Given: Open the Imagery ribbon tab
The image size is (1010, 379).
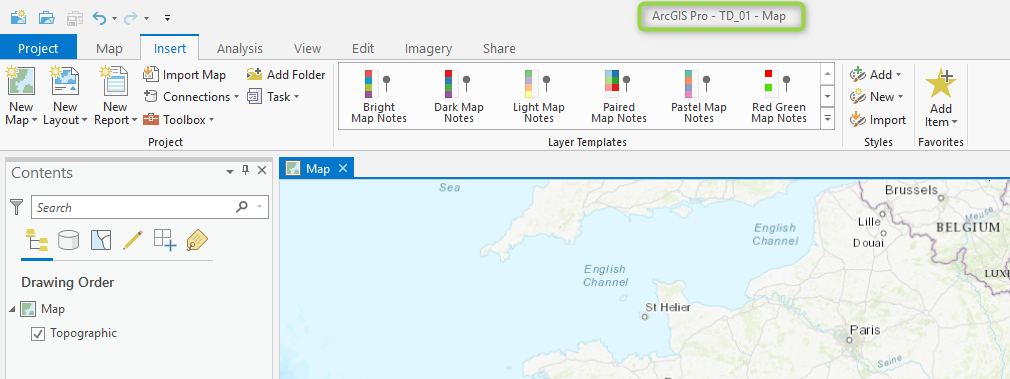Looking at the screenshot, I should [428, 48].
